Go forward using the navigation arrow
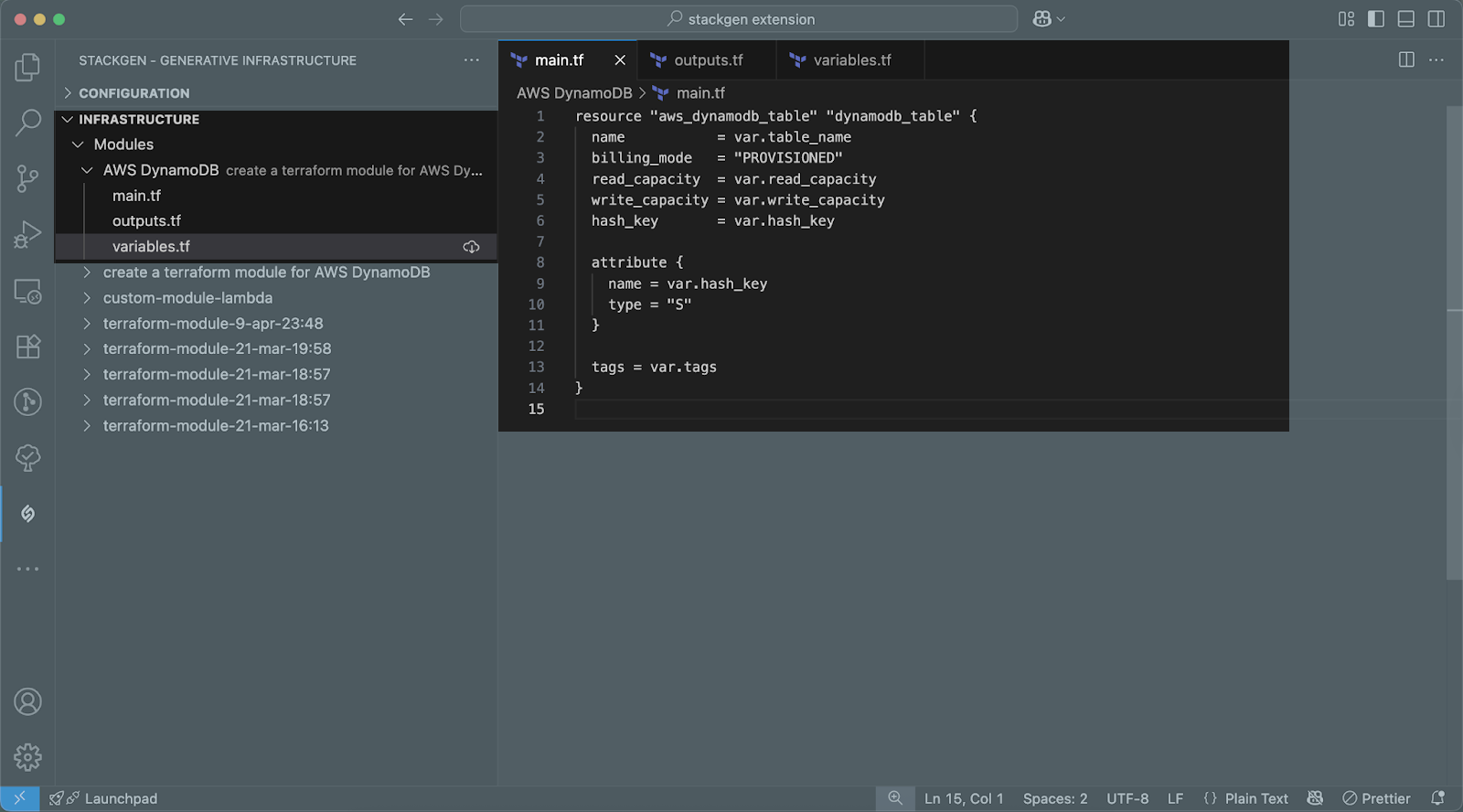1463x812 pixels. point(436,19)
